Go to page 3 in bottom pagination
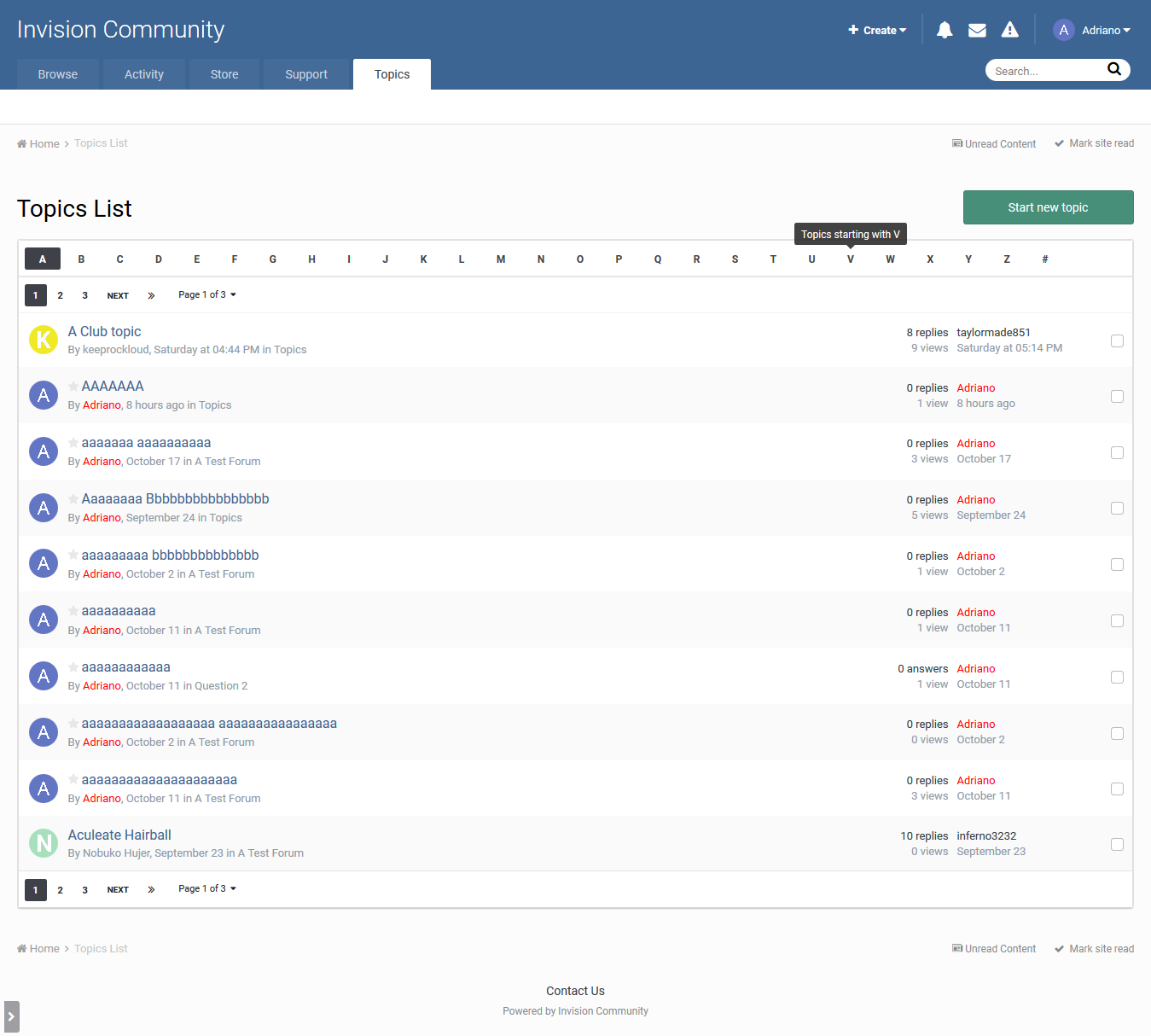 (x=84, y=889)
